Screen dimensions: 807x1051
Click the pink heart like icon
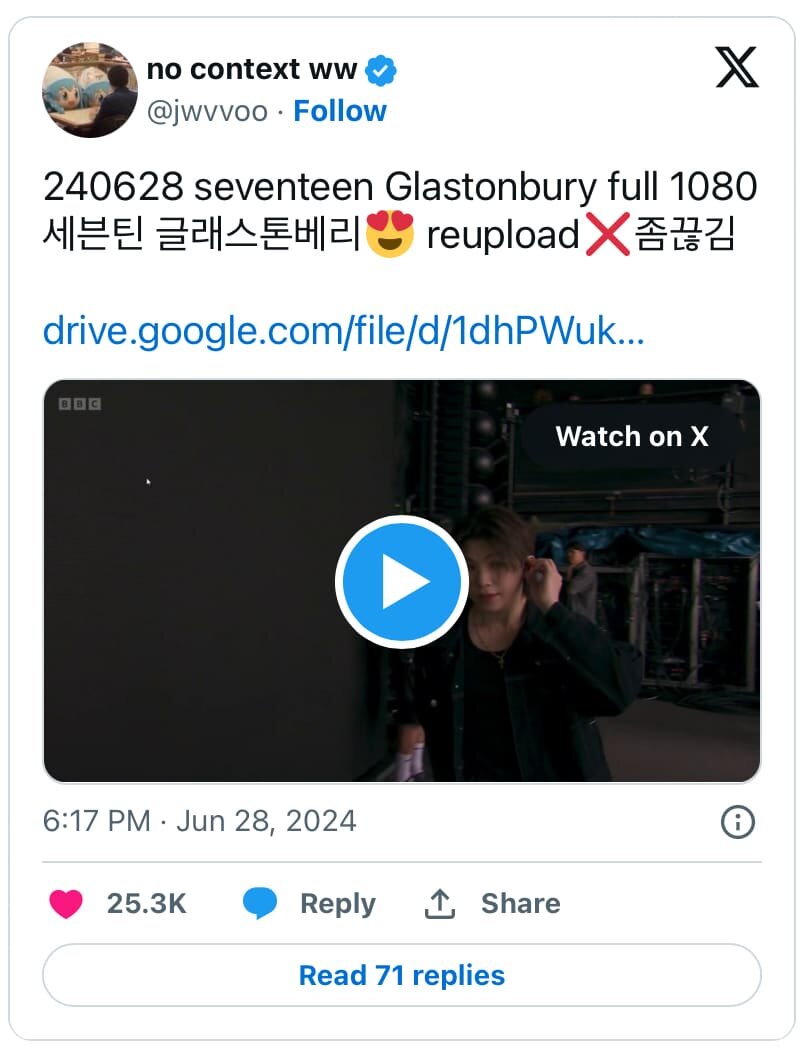click(66, 904)
